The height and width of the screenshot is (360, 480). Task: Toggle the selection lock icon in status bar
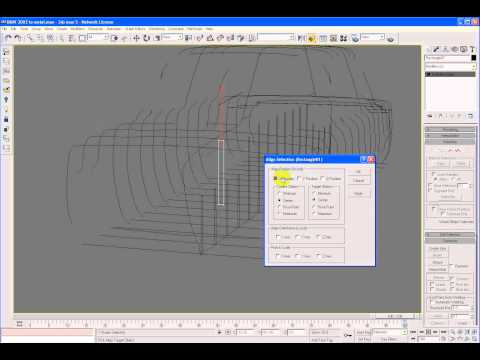pos(219,332)
